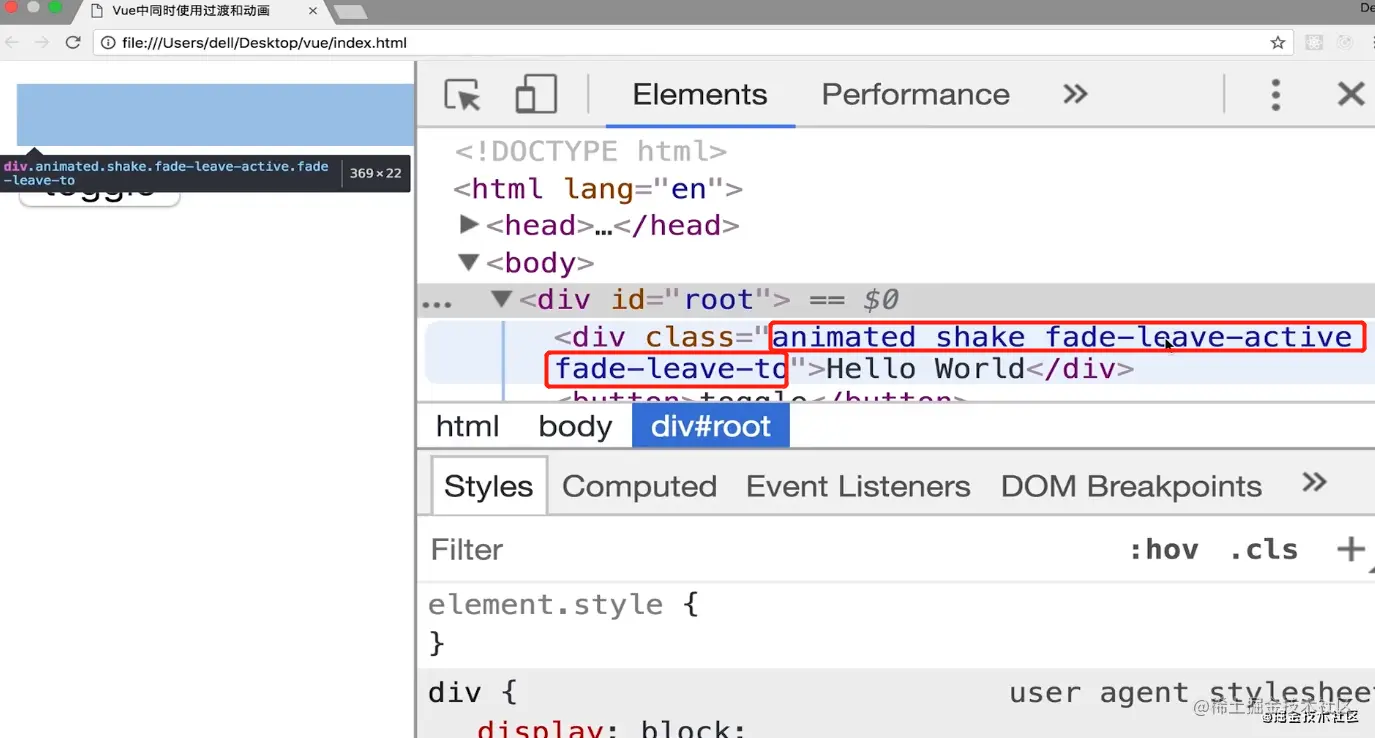Close the DevTools panel
This screenshot has height=738, width=1375.
point(1351,94)
